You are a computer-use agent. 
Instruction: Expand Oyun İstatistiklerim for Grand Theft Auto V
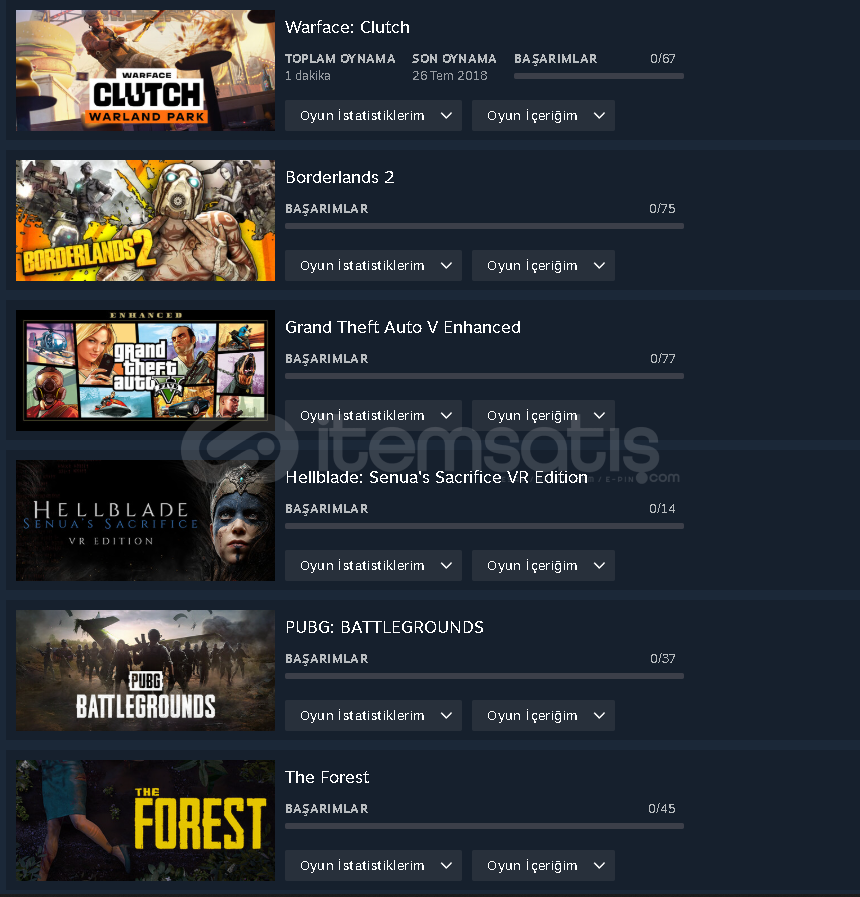pyautogui.click(x=373, y=415)
